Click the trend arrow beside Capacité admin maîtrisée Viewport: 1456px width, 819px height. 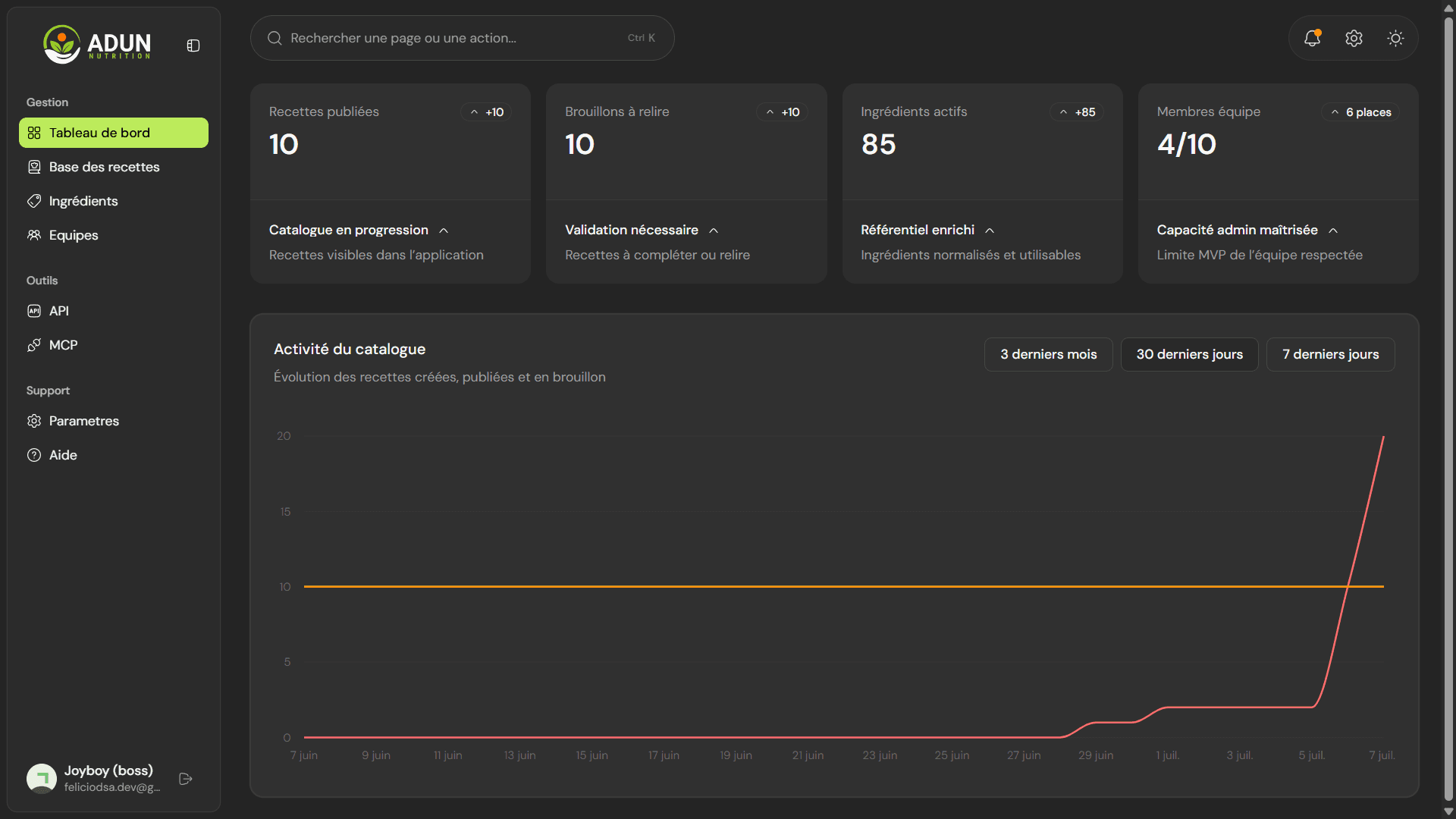pyautogui.click(x=1333, y=231)
